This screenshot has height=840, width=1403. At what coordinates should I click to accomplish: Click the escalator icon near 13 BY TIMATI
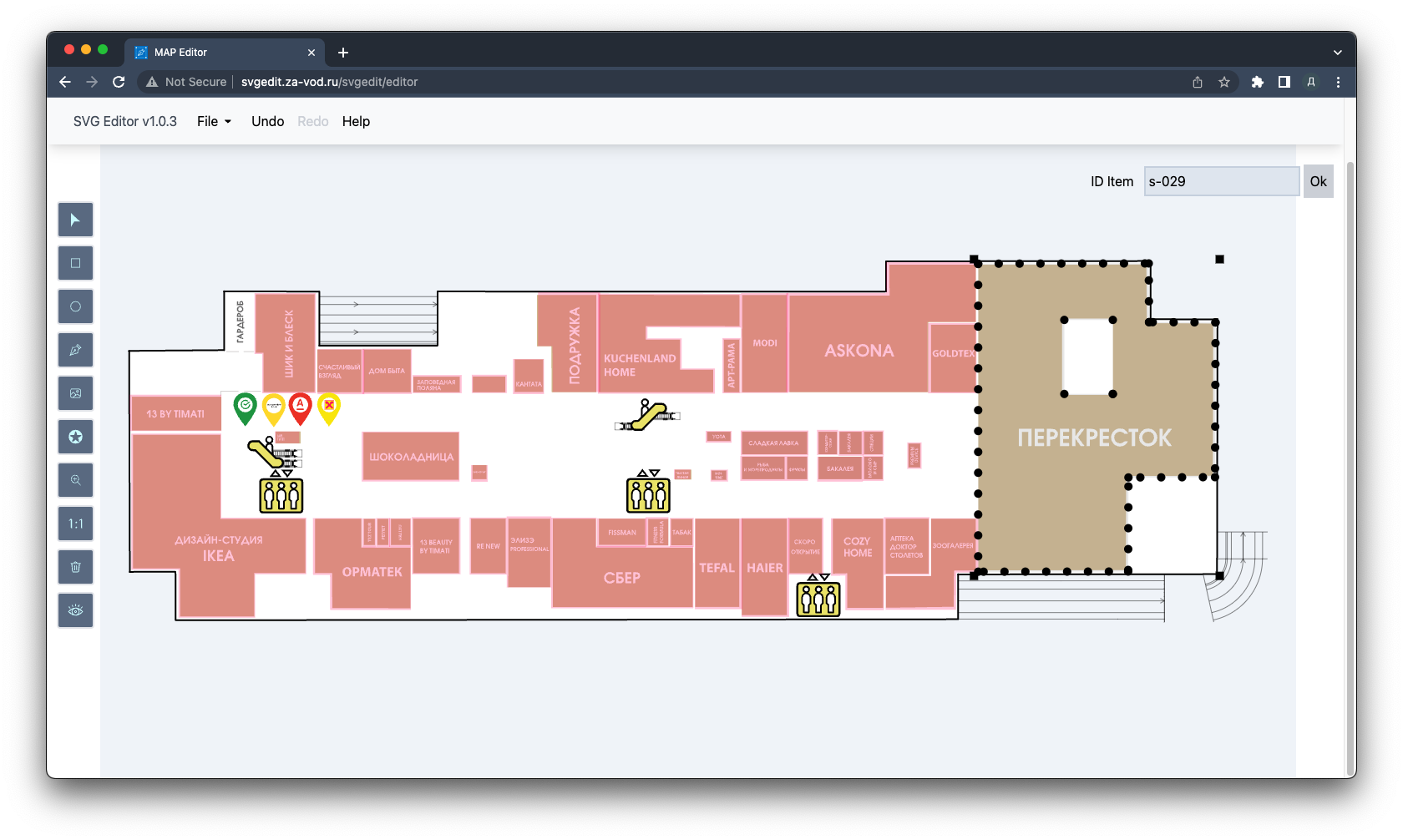(x=275, y=453)
